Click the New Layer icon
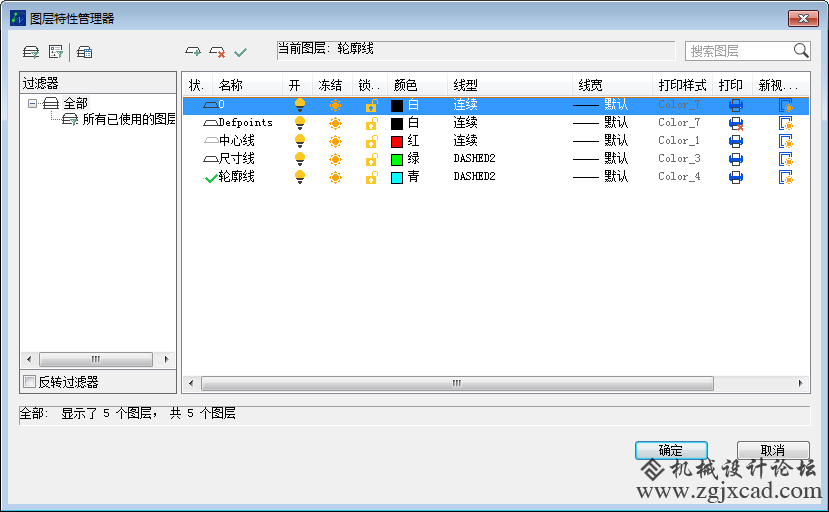The width and height of the screenshot is (829, 512). click(x=193, y=52)
